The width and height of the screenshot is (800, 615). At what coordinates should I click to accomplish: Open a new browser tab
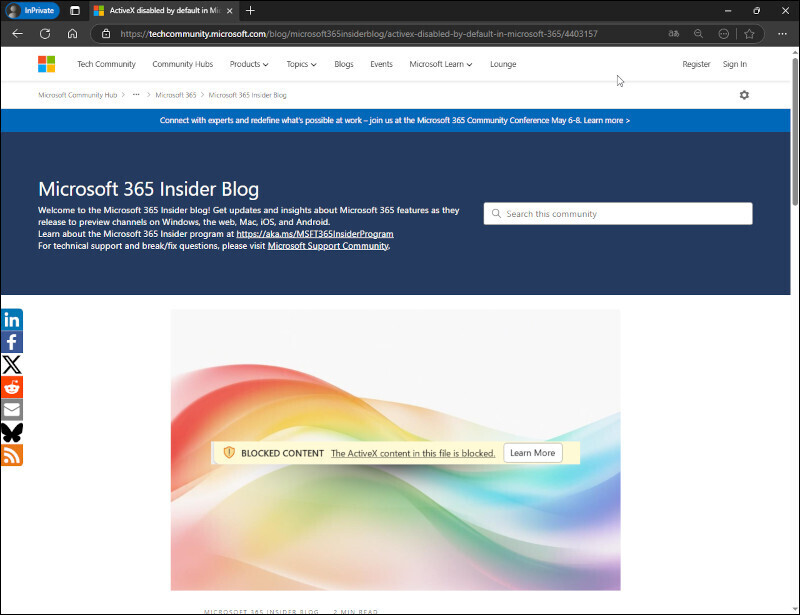point(250,11)
